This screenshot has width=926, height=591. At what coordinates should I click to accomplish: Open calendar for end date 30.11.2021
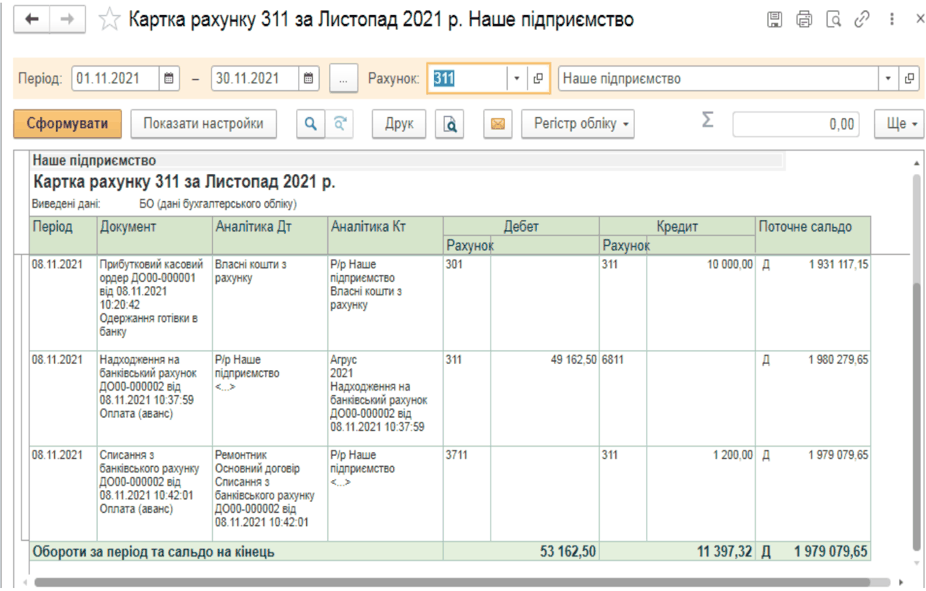308,78
